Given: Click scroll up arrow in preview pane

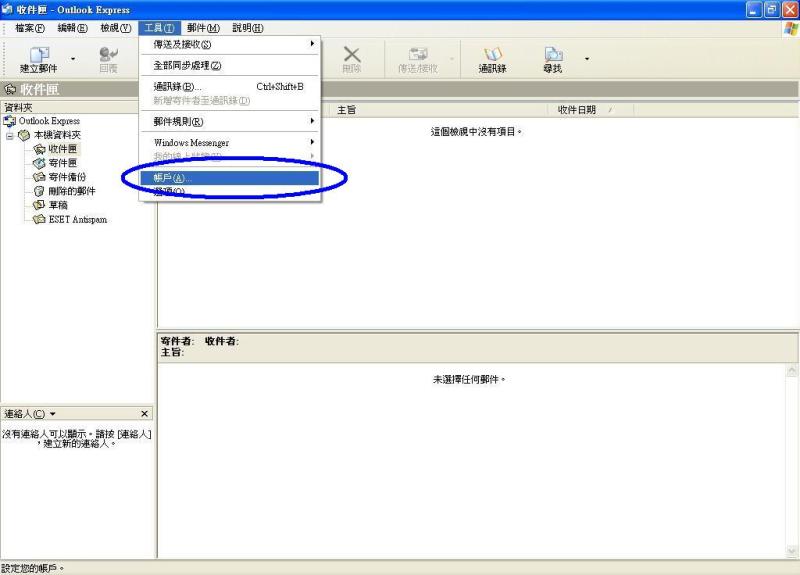Looking at the screenshot, I should pyautogui.click(x=792, y=370).
